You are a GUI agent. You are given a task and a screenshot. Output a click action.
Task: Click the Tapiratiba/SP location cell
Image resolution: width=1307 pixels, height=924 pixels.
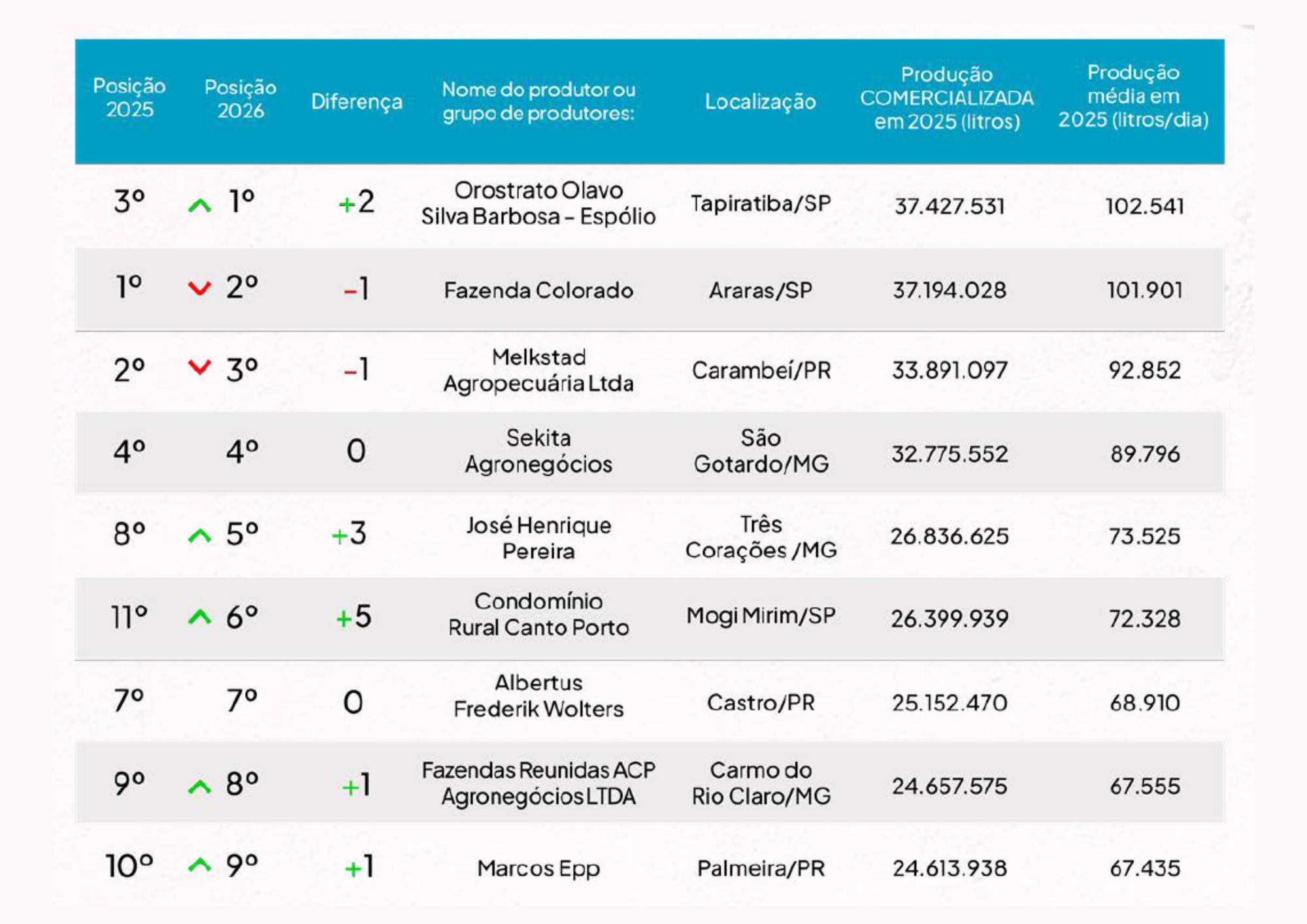[x=761, y=204]
